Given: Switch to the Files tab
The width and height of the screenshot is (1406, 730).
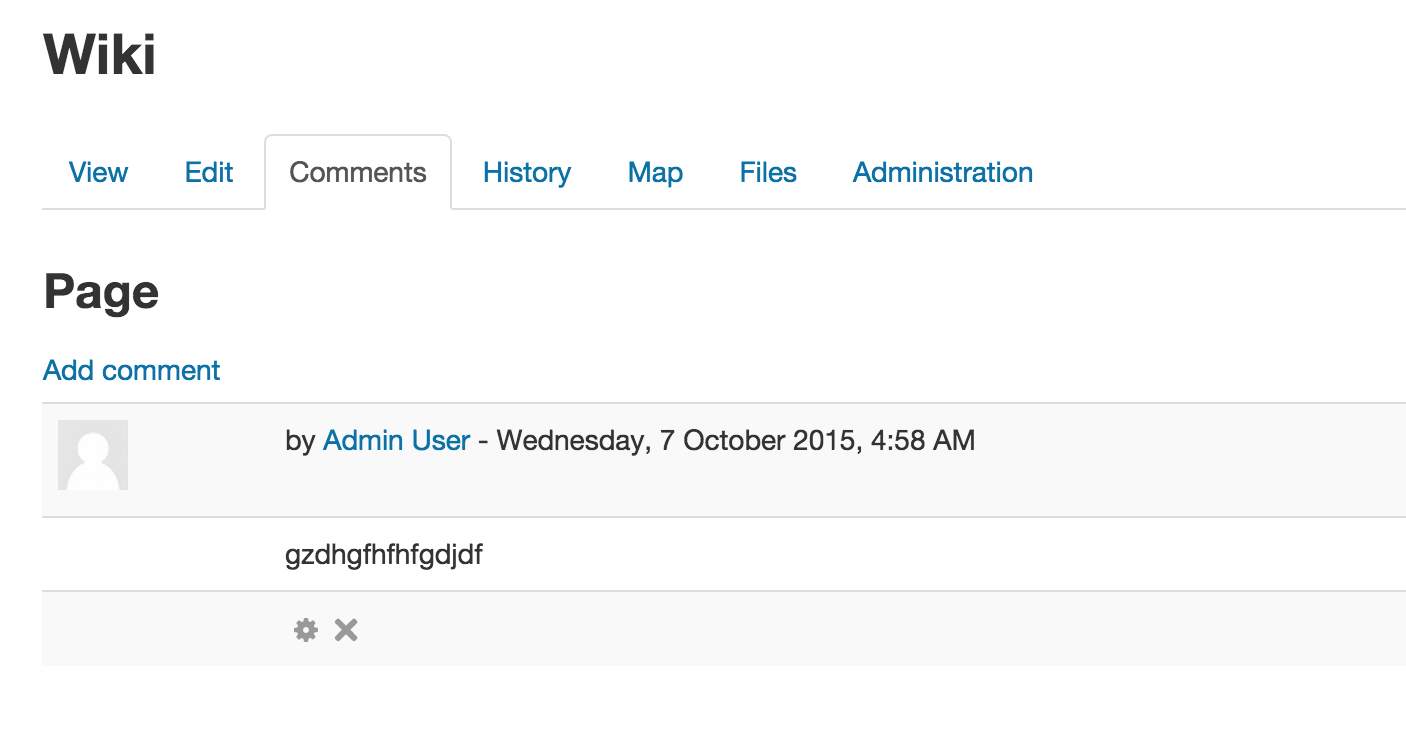Looking at the screenshot, I should tap(768, 172).
